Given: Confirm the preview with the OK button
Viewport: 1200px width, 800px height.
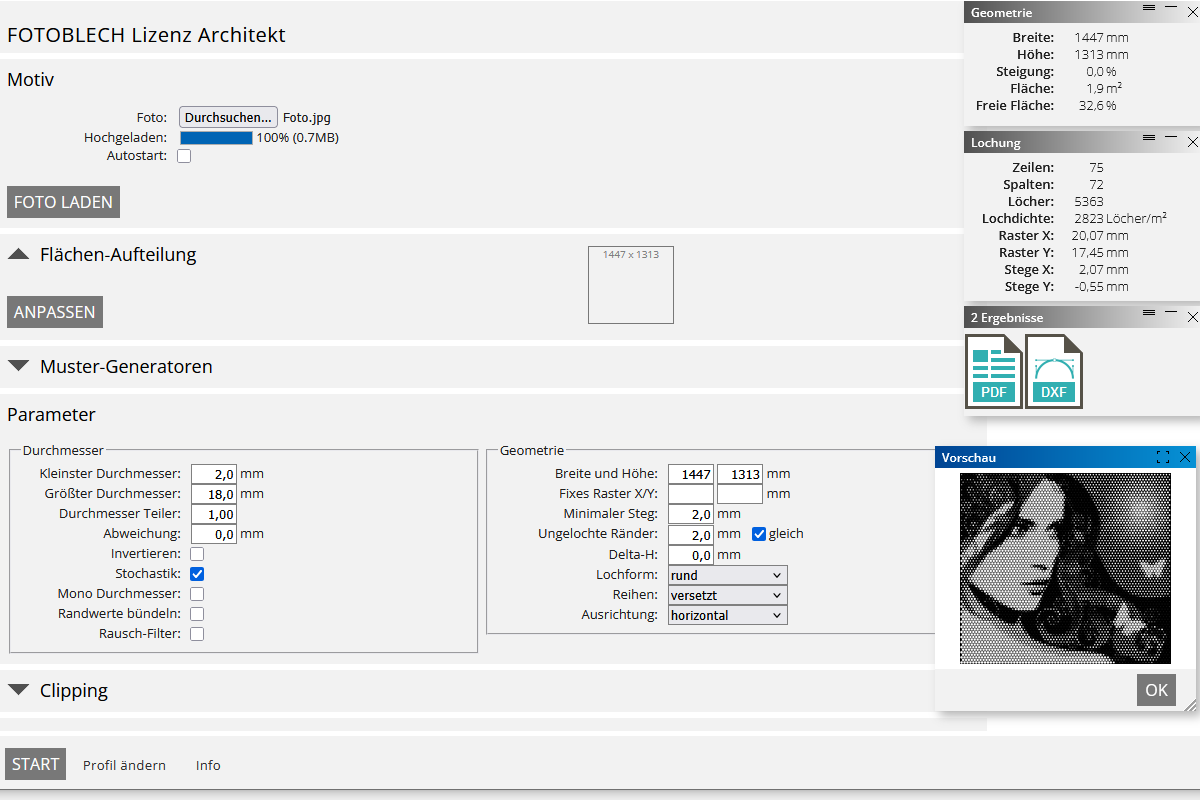Looking at the screenshot, I should point(1157,690).
